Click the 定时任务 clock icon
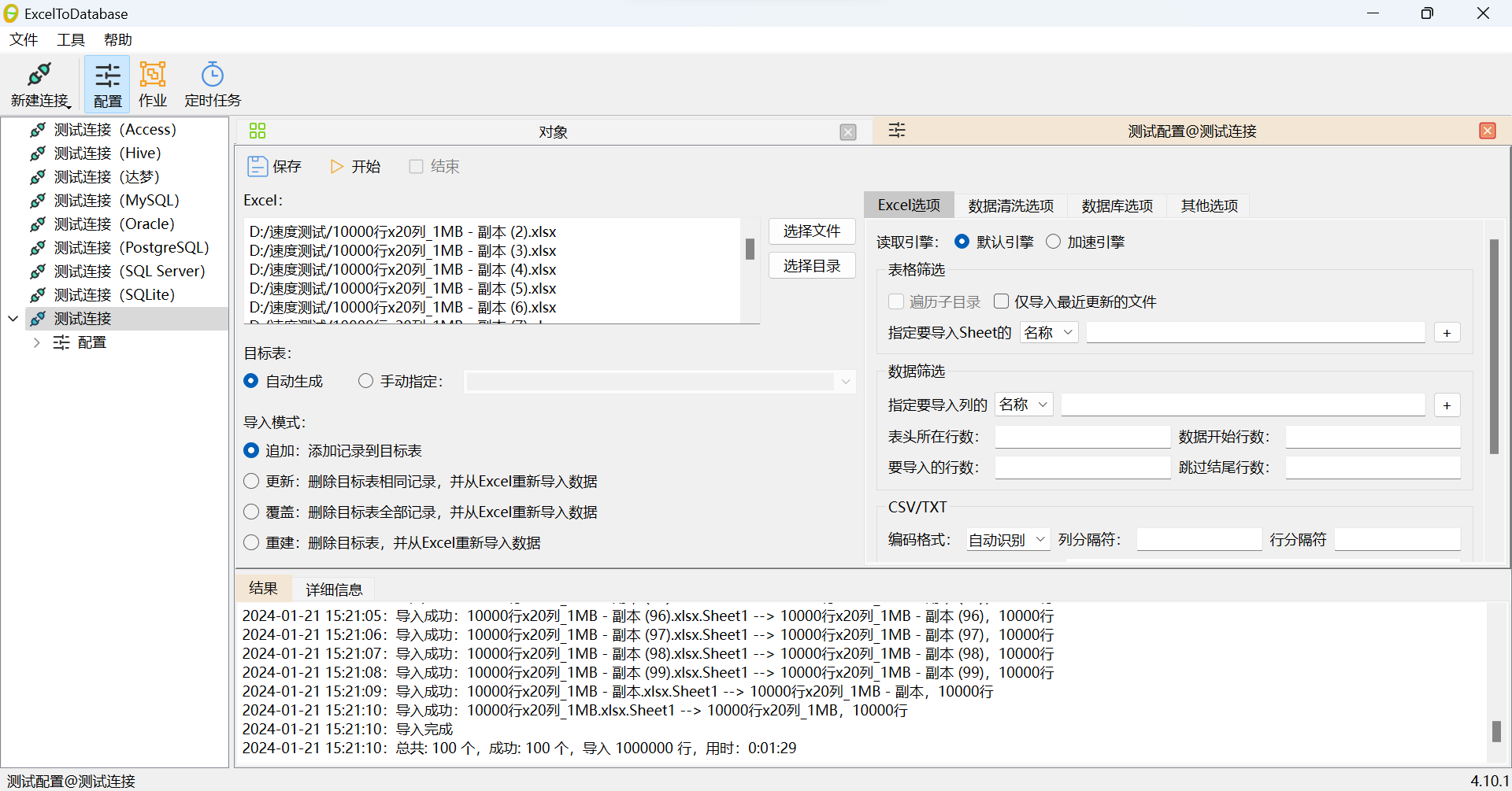 [211, 84]
